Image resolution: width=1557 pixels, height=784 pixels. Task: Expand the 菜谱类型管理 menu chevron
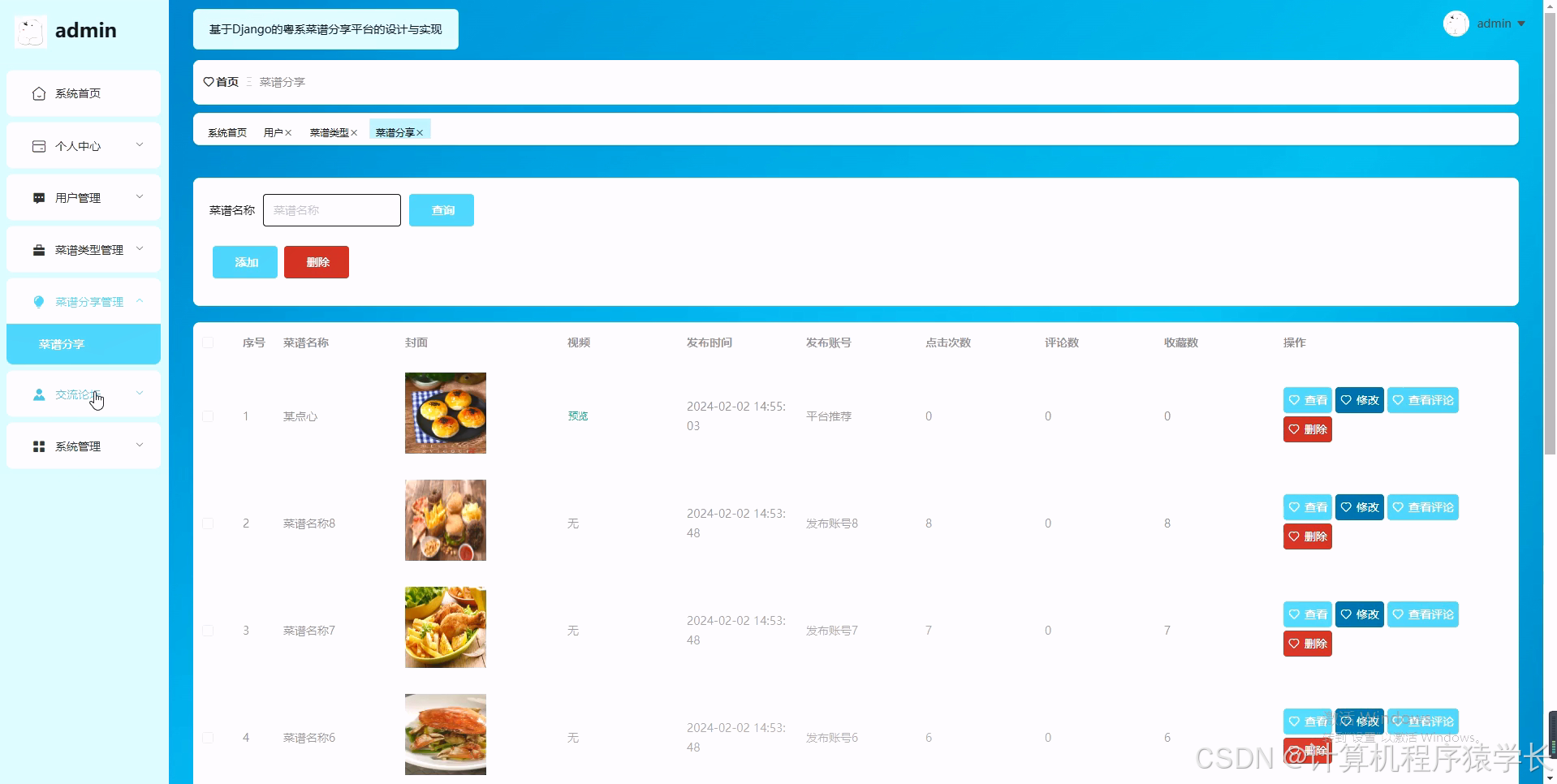tap(140, 249)
